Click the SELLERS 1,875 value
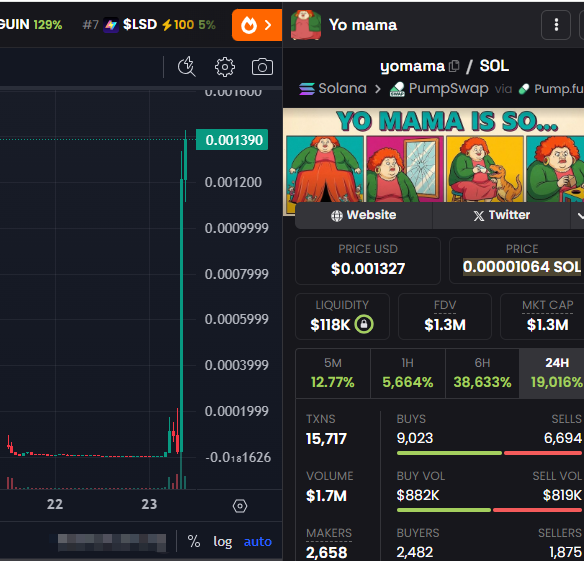 coord(565,552)
